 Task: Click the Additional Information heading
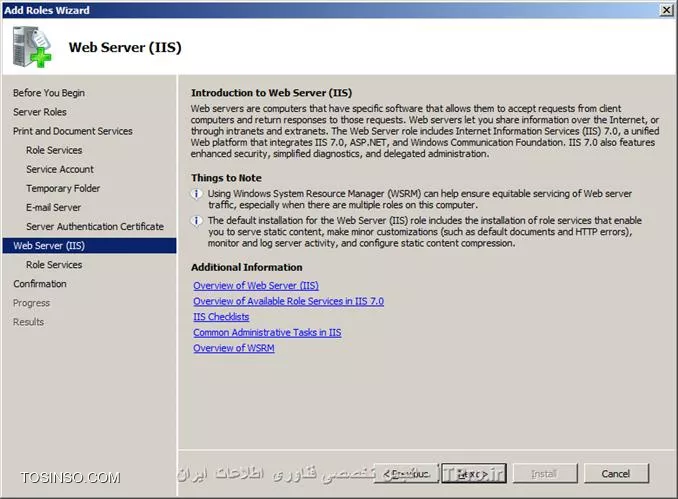pos(246,267)
